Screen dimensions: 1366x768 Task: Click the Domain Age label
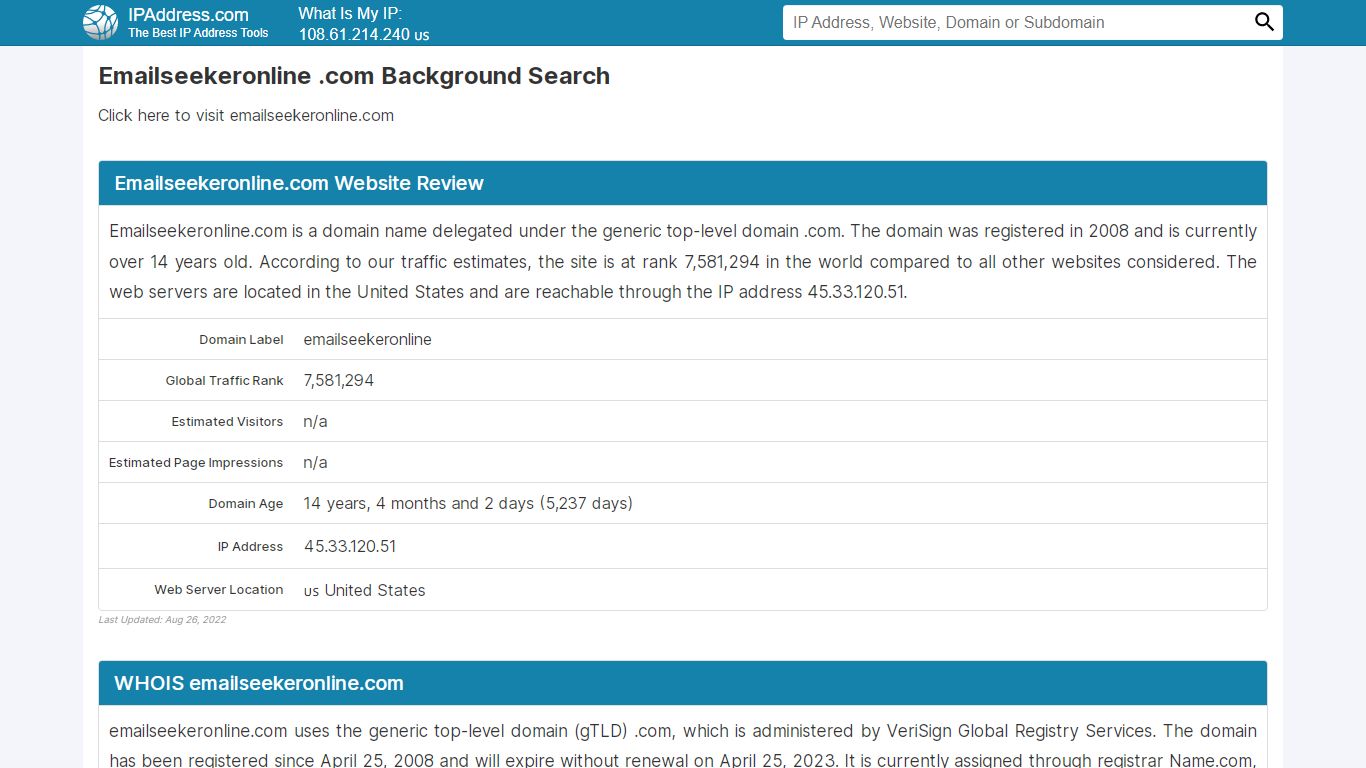pos(246,504)
